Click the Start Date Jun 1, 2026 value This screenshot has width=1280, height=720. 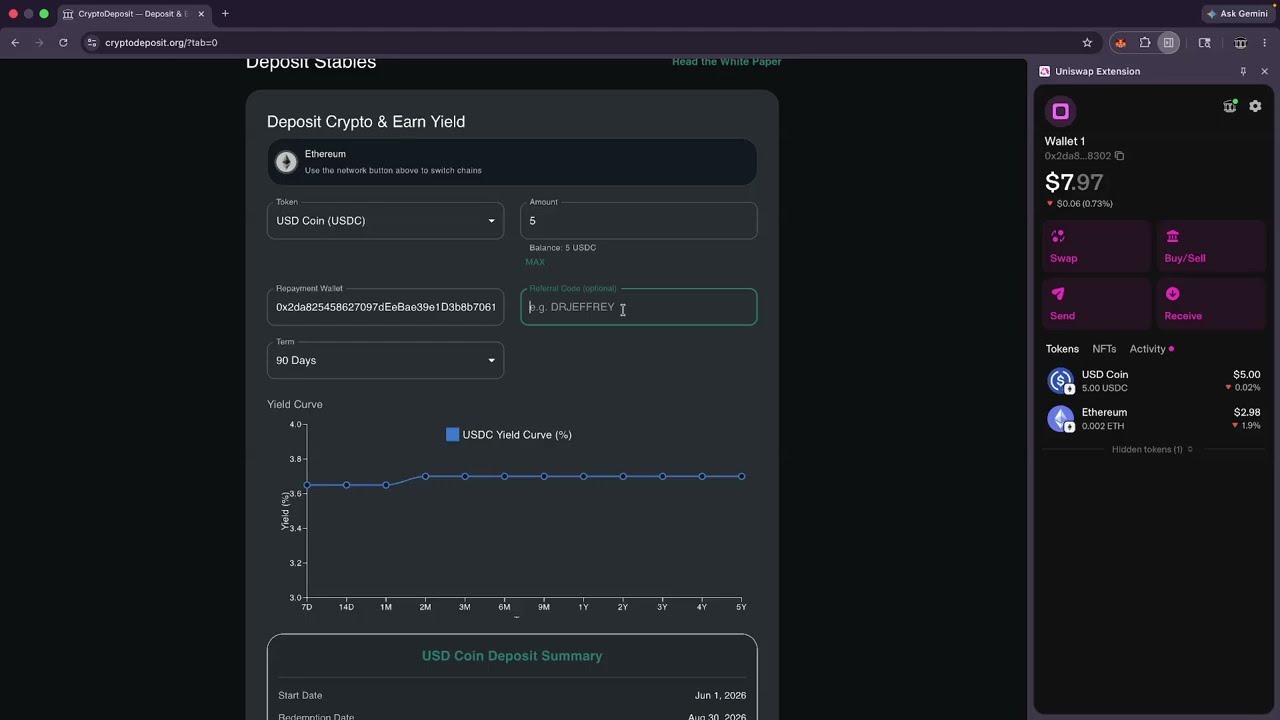[720, 696]
